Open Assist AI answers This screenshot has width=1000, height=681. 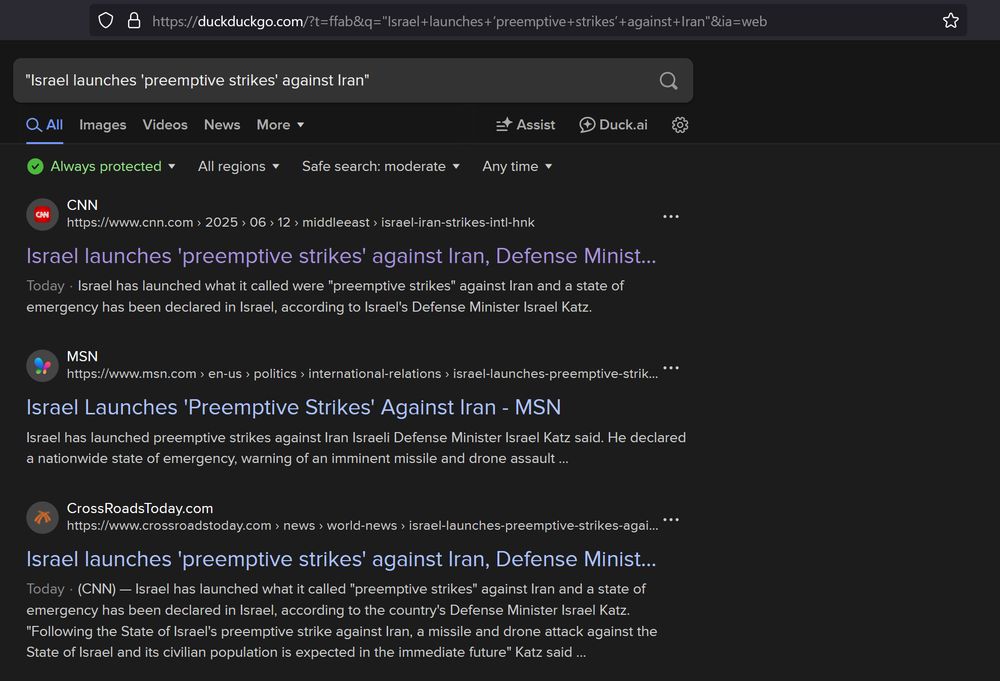[526, 125]
